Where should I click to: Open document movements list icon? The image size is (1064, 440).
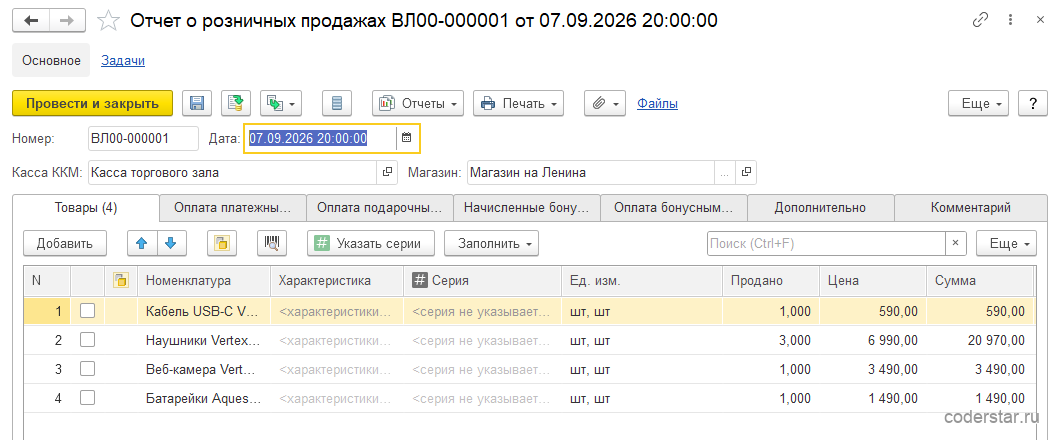tap(337, 103)
